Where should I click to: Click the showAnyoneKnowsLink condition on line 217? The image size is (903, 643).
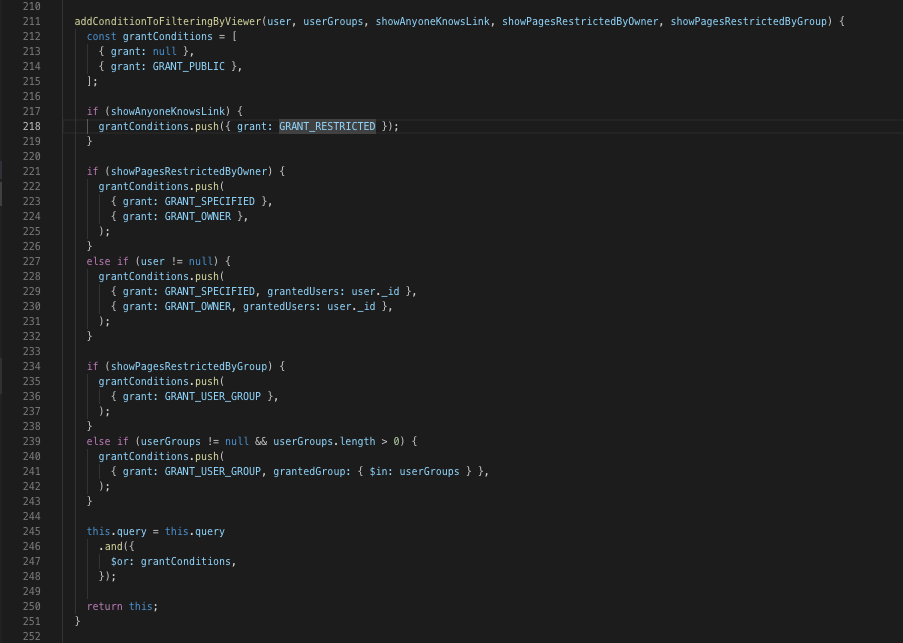tap(168, 111)
